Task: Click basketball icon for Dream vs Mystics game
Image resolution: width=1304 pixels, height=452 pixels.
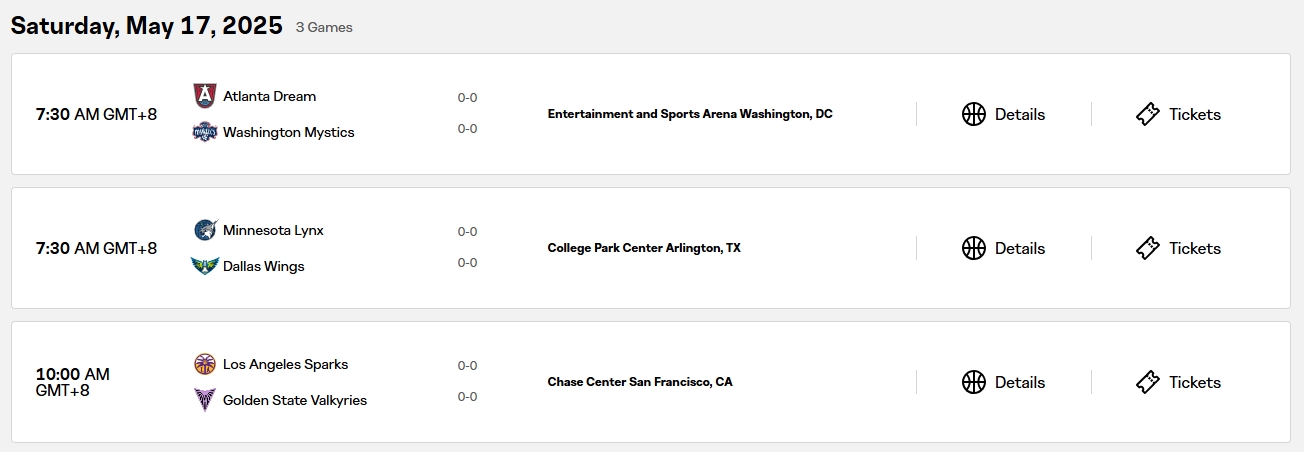Action: pyautogui.click(x=973, y=114)
